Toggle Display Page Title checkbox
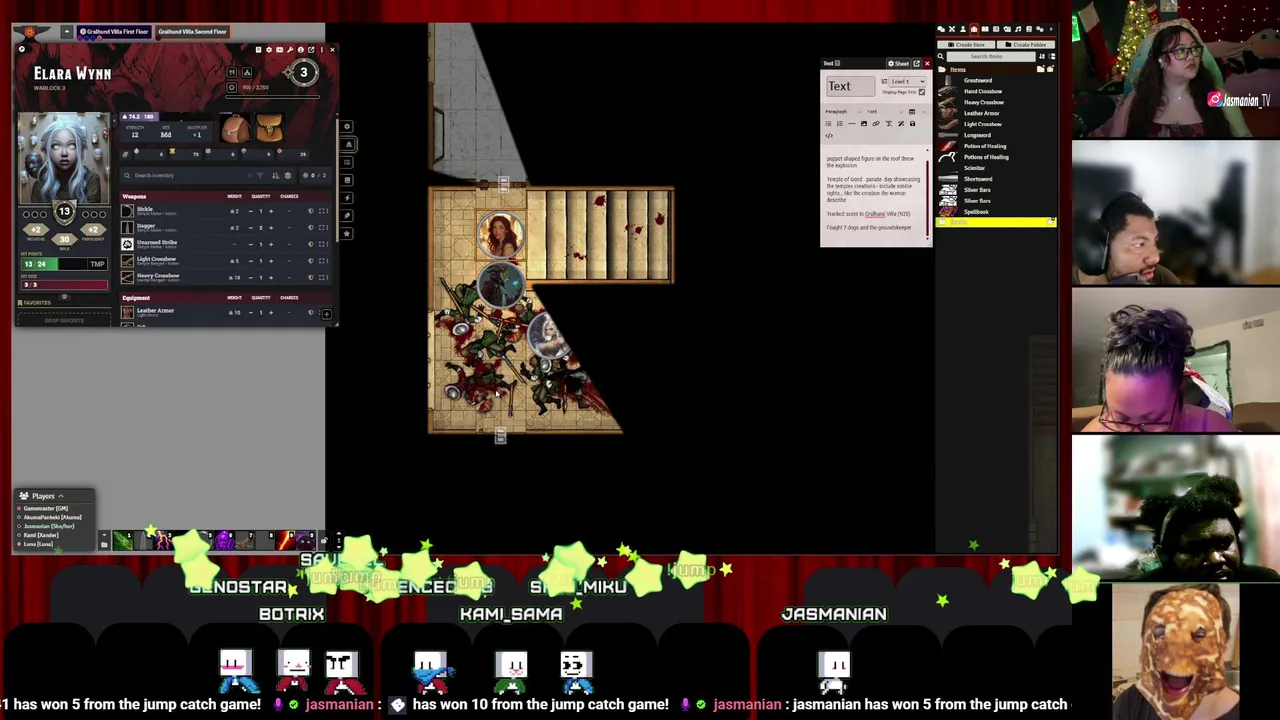 [x=922, y=92]
